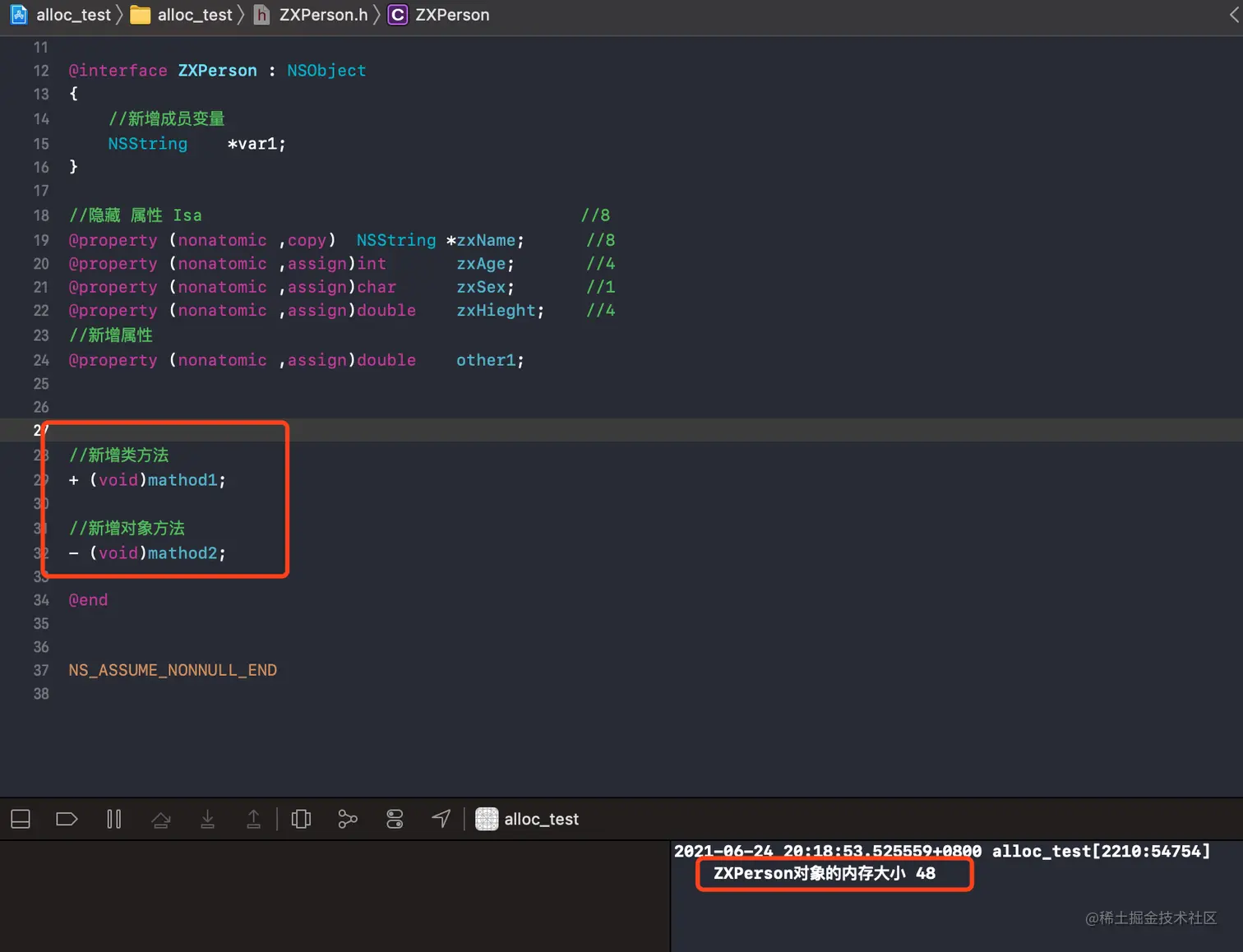Viewport: 1243px width, 952px height.
Task: Click the zxSex property name
Action: click(481, 287)
